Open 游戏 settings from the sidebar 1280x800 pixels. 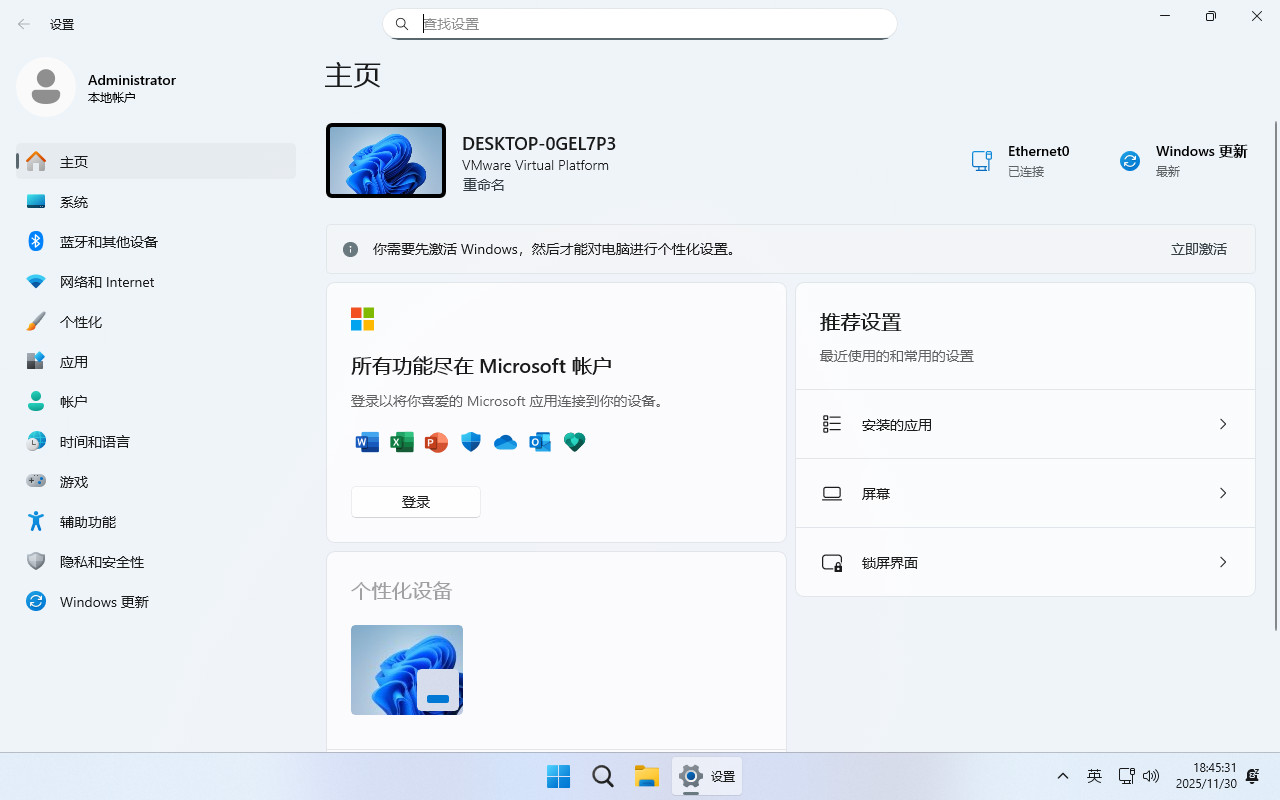click(x=36, y=481)
